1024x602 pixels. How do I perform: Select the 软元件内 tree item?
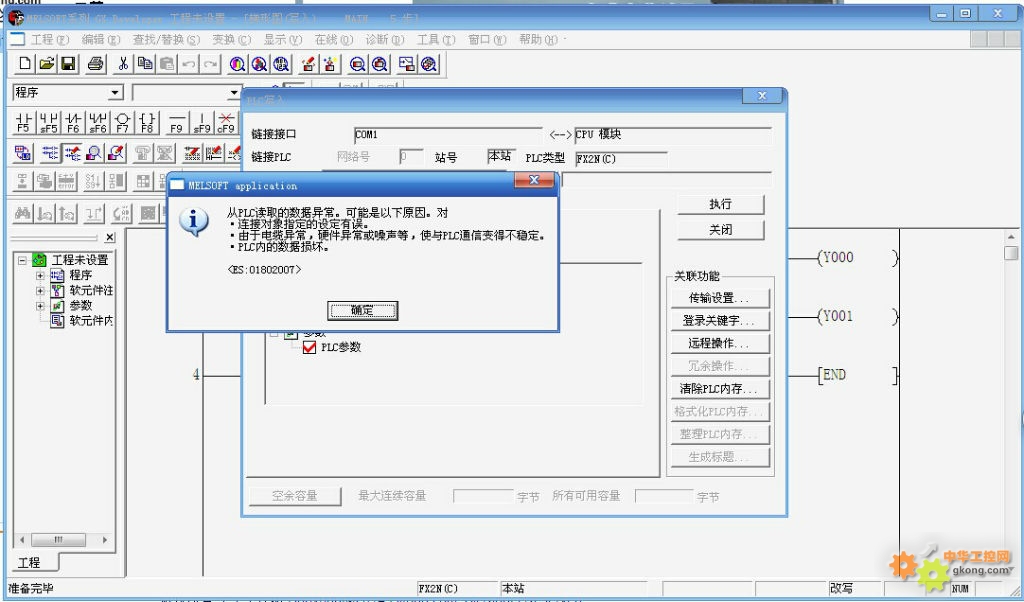point(91,321)
